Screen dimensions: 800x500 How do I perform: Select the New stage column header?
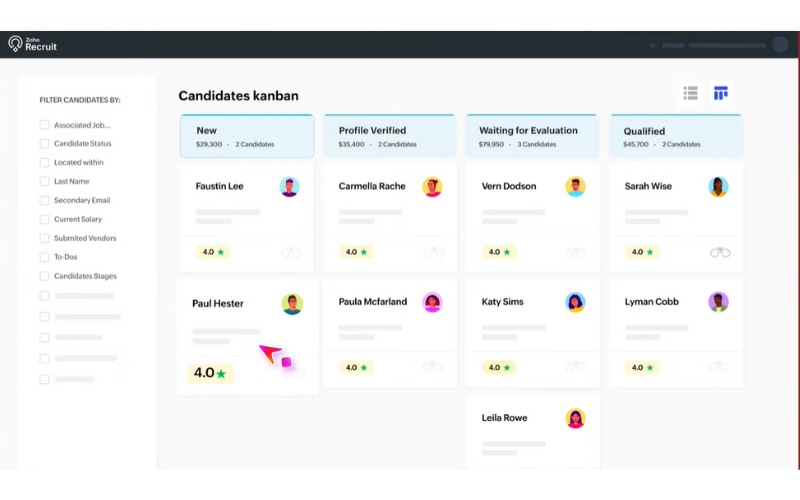(x=247, y=136)
